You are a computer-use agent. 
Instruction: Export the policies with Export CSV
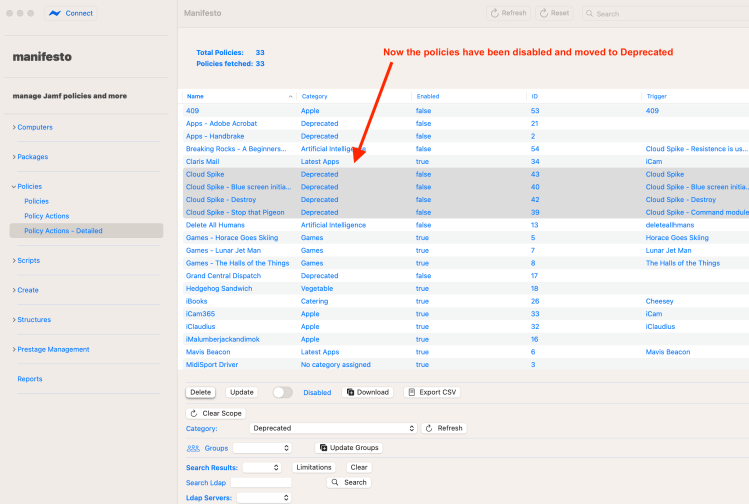432,392
